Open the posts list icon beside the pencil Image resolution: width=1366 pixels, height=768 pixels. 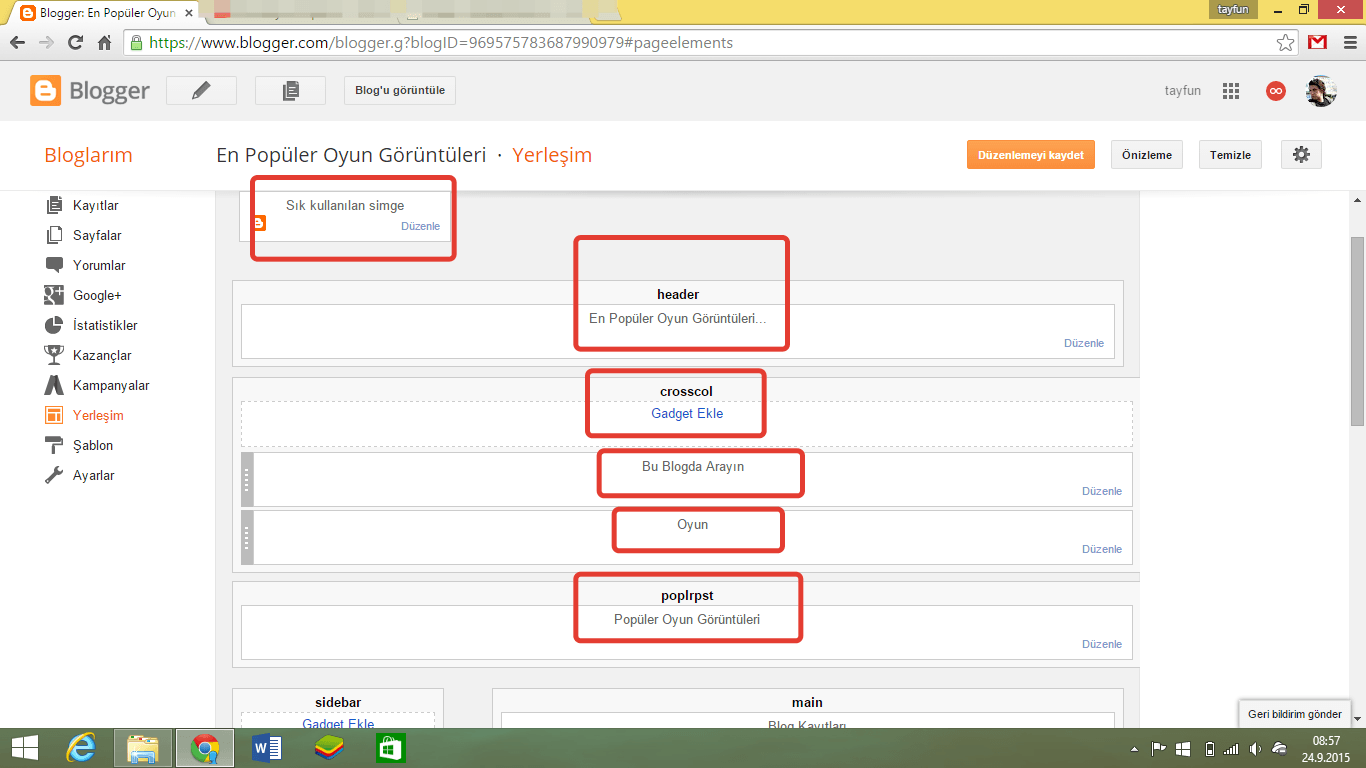290,91
